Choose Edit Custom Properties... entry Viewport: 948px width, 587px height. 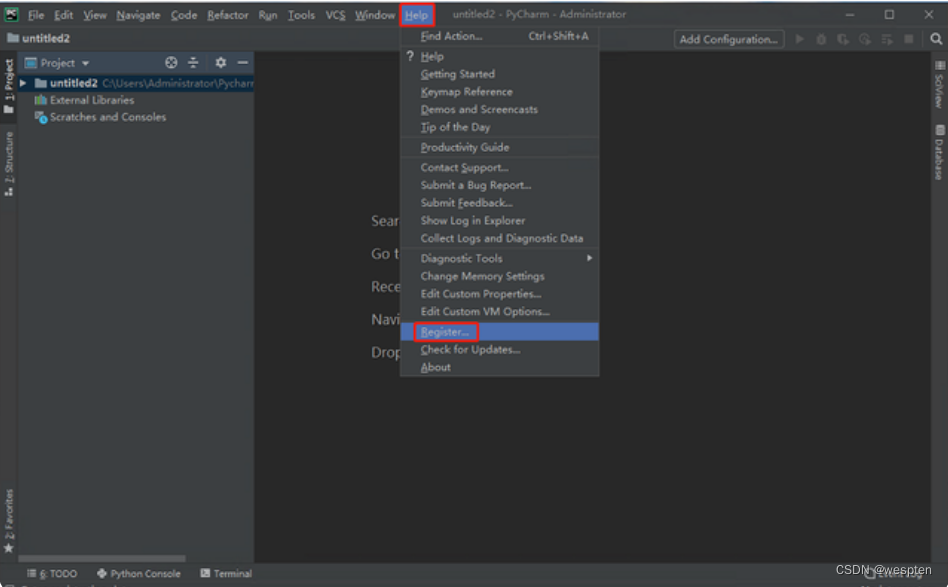499,294
